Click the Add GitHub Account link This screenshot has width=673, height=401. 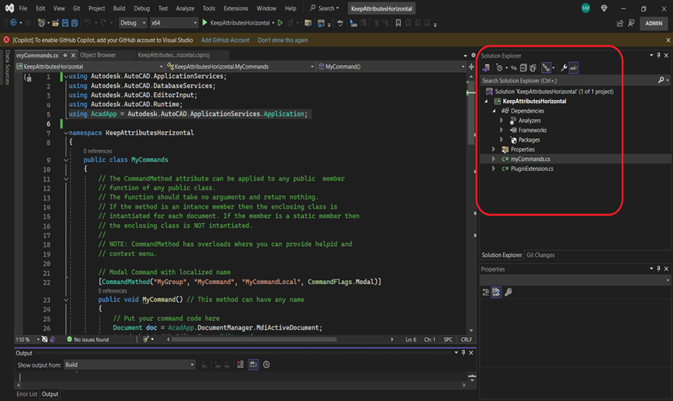pyautogui.click(x=225, y=40)
